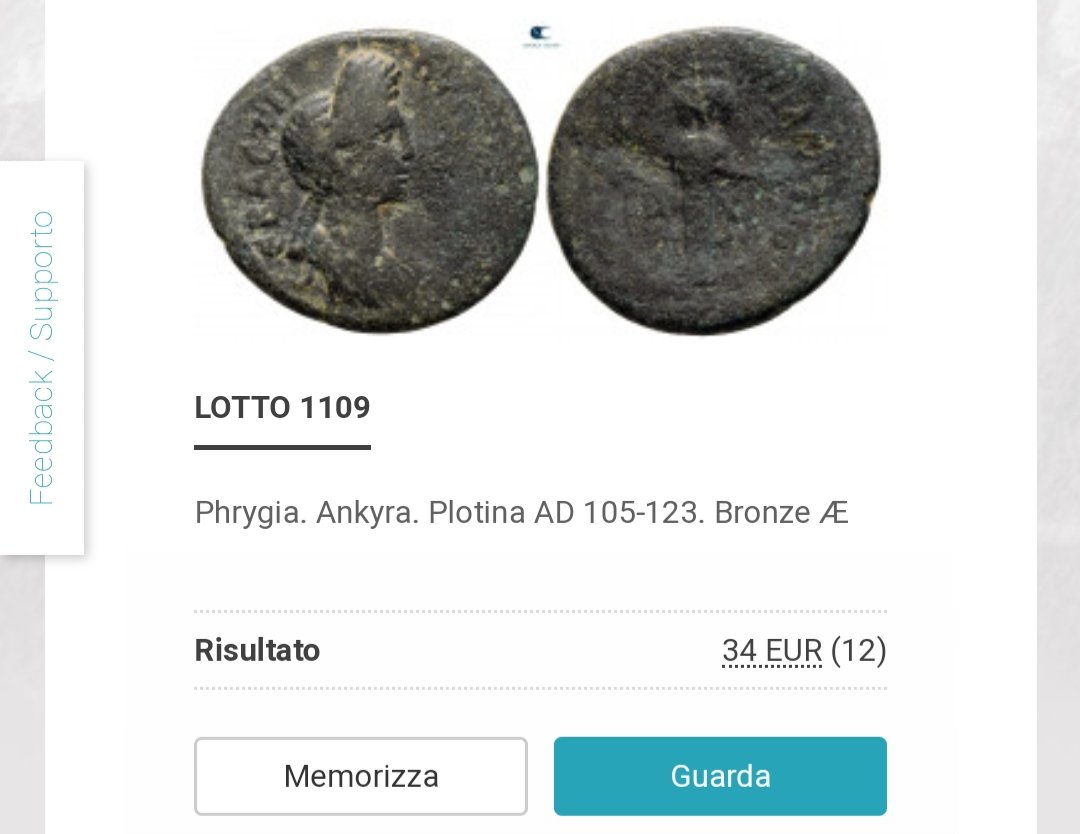The image size is (1080, 834).
Task: Open the Phrygia Ankyra Plotina lot description
Action: point(521,512)
